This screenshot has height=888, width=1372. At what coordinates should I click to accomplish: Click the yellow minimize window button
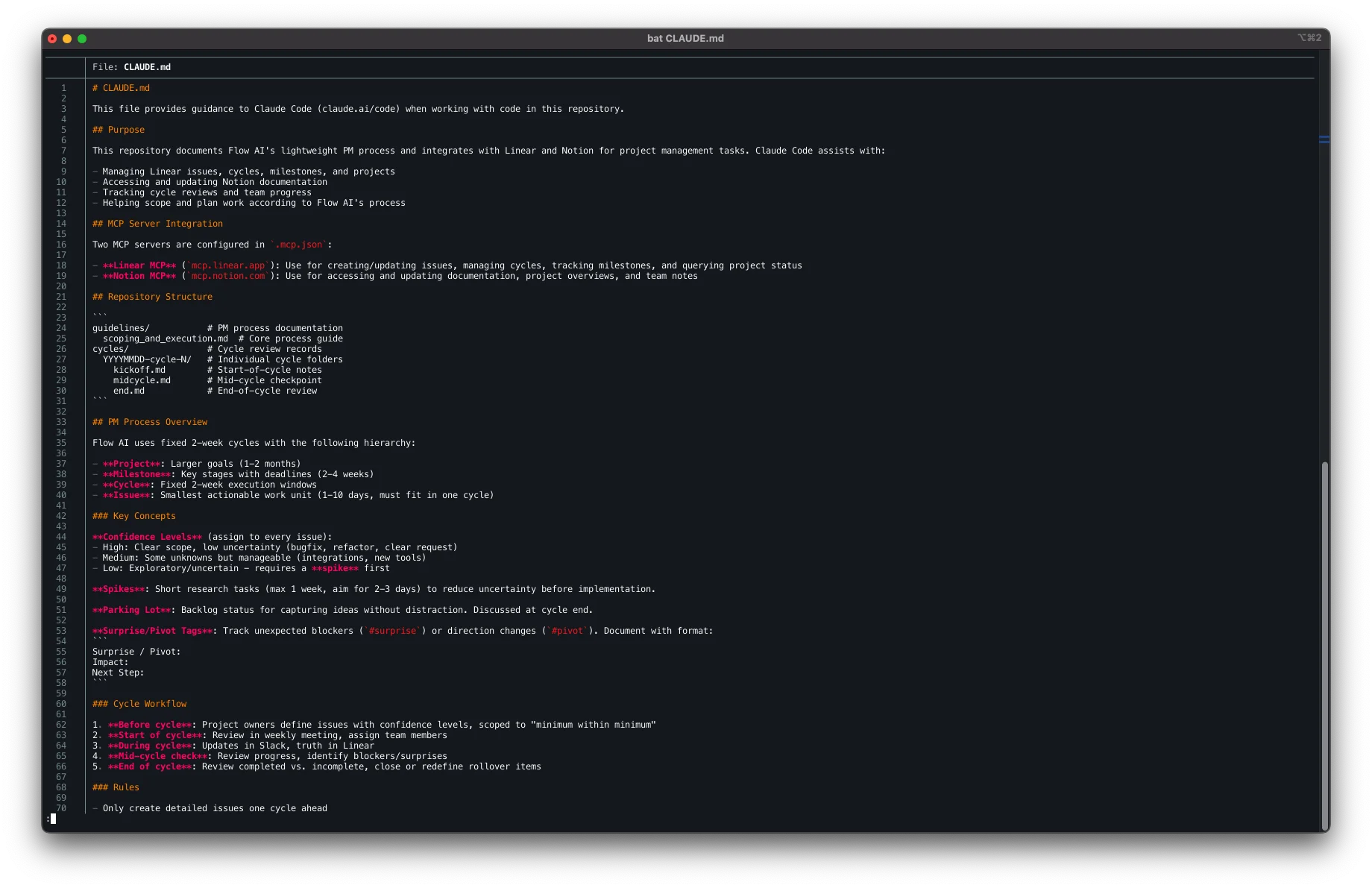coord(67,39)
